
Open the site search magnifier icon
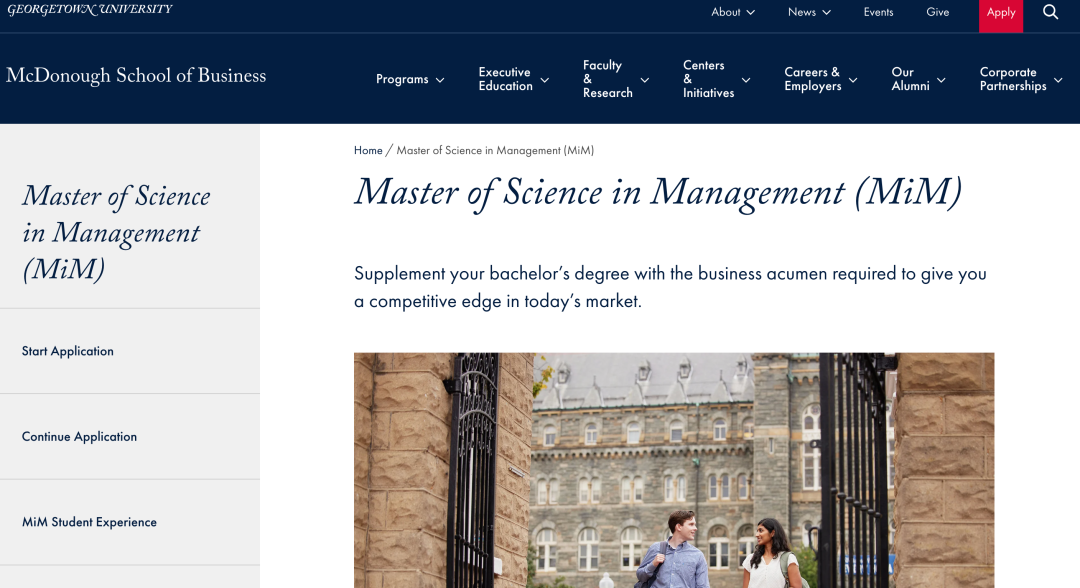point(1050,12)
